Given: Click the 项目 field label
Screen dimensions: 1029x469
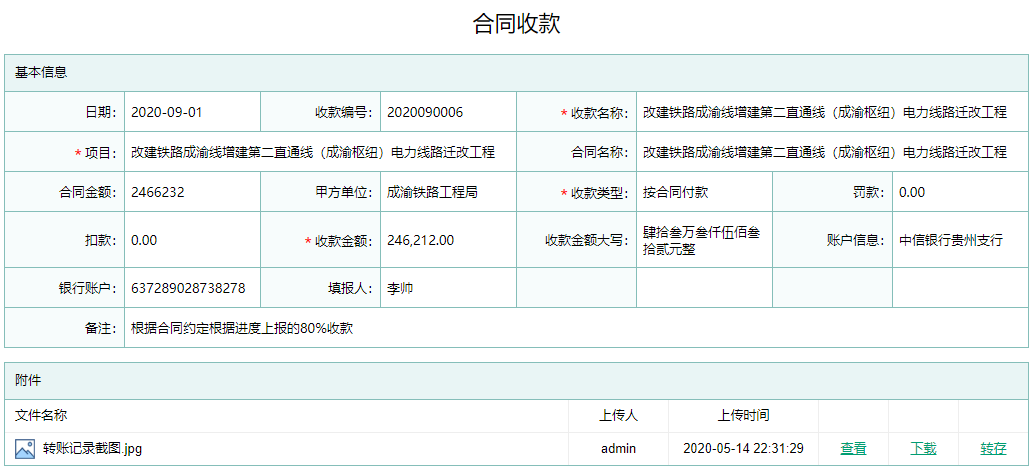Looking at the screenshot, I should point(101,152).
